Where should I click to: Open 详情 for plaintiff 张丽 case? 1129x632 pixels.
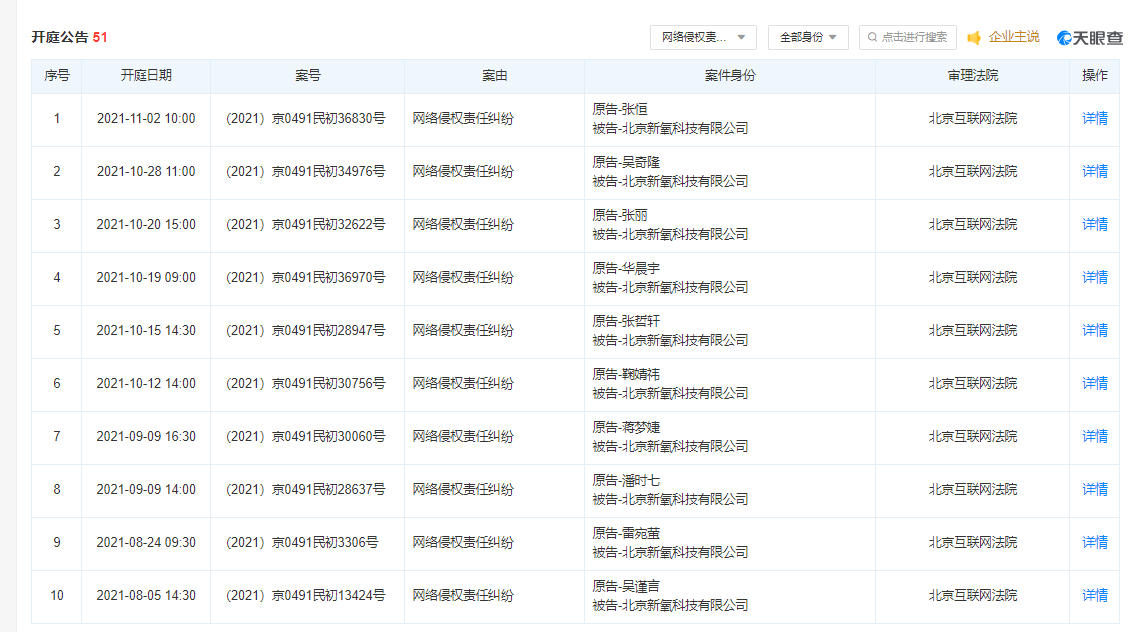(1095, 224)
